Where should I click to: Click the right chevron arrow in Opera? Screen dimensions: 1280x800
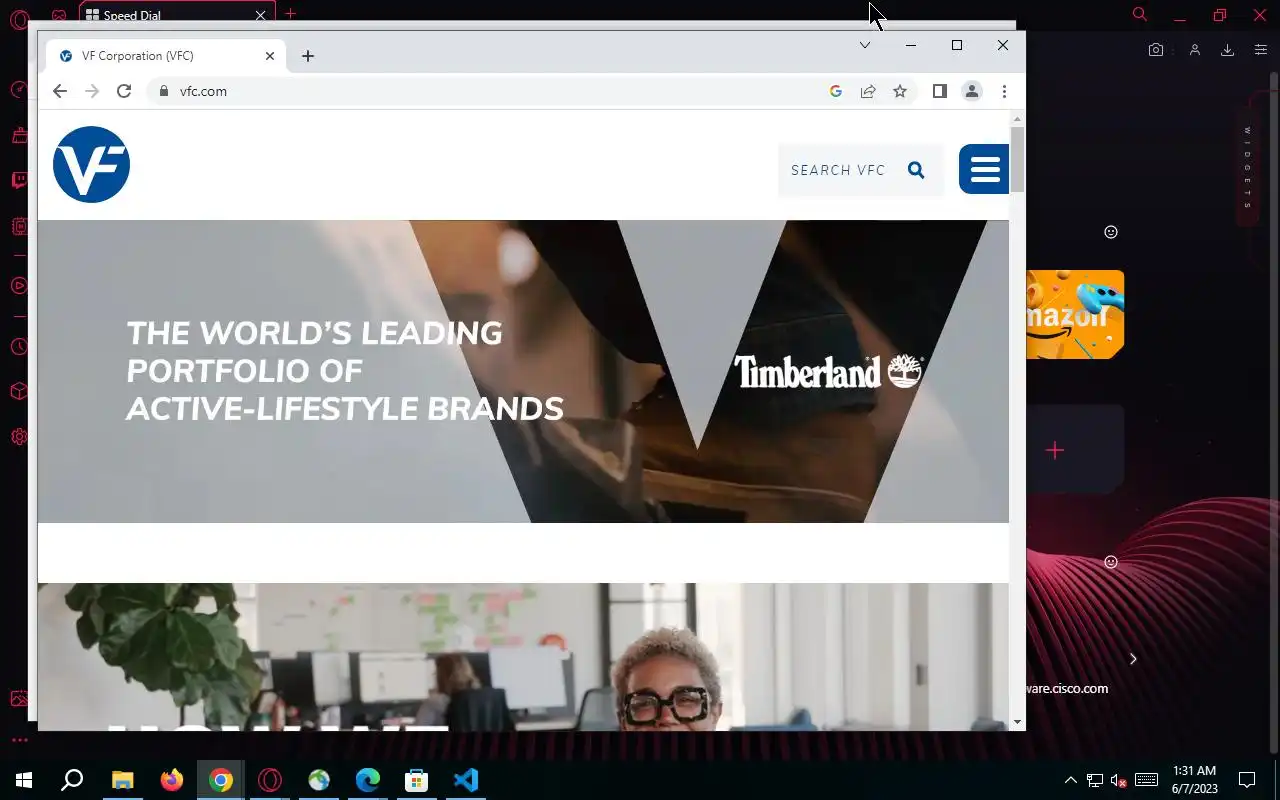1133,659
